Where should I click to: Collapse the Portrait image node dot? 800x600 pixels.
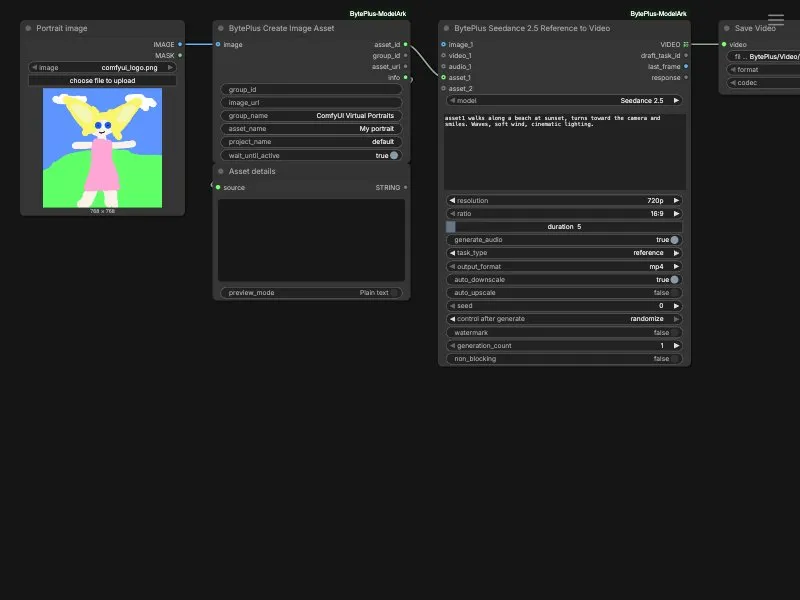(x=28, y=29)
